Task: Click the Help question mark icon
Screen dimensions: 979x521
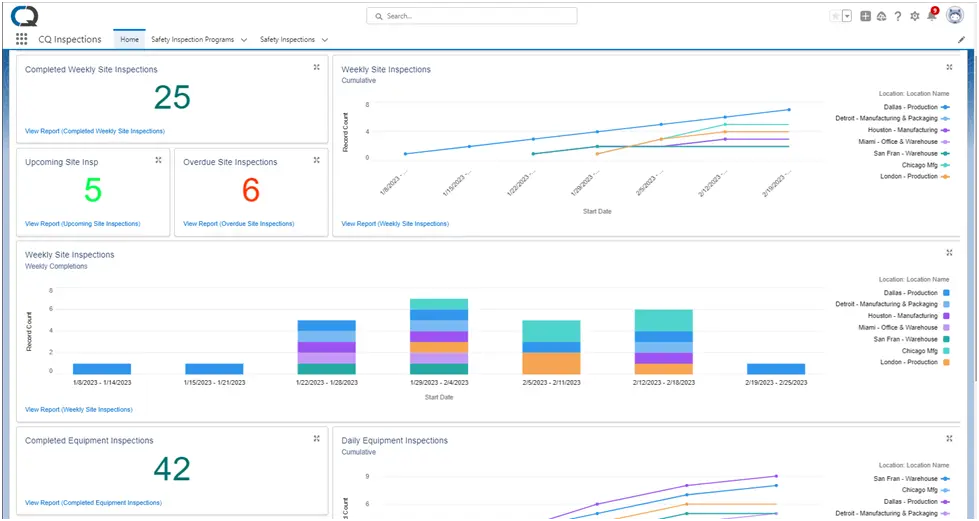Action: pos(898,16)
